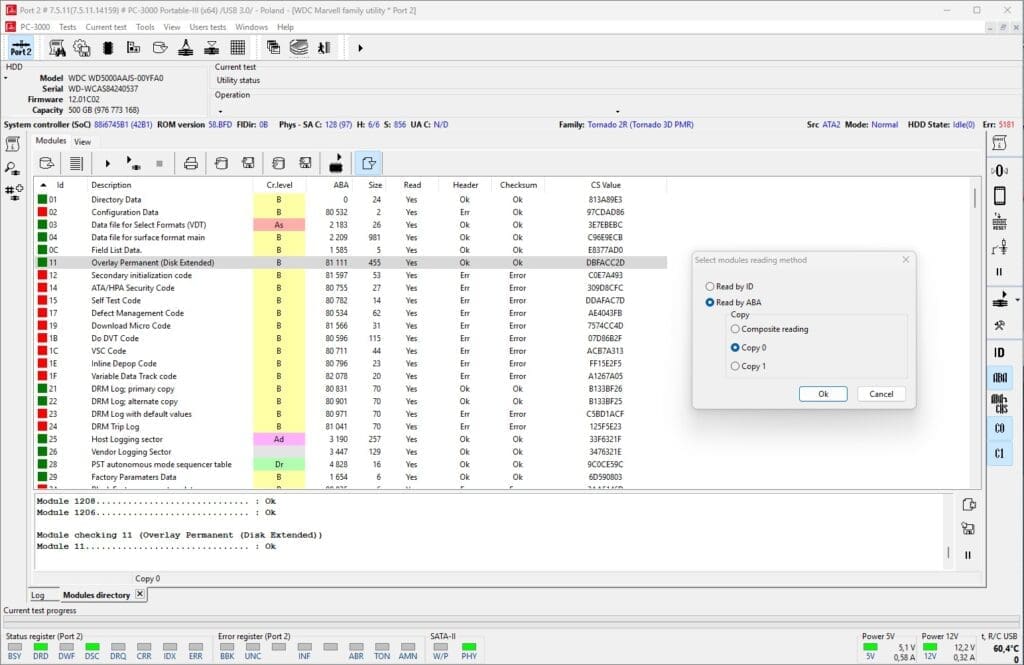Click the ID button in right sidebar

[x=999, y=353]
